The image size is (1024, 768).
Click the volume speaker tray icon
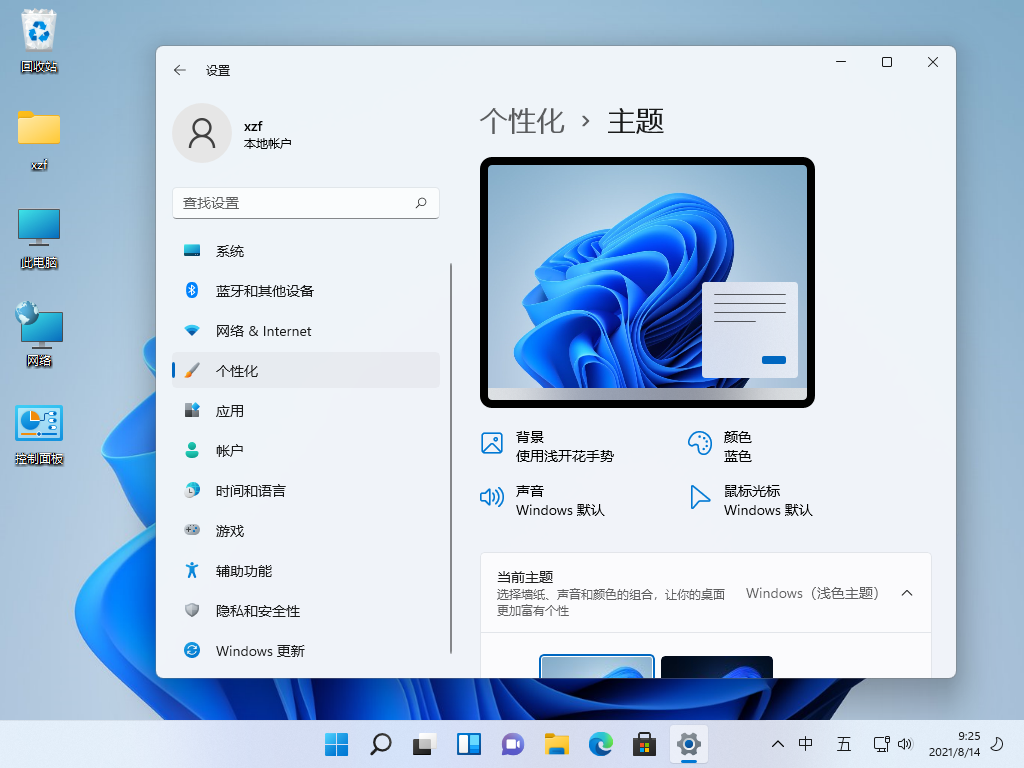point(904,744)
